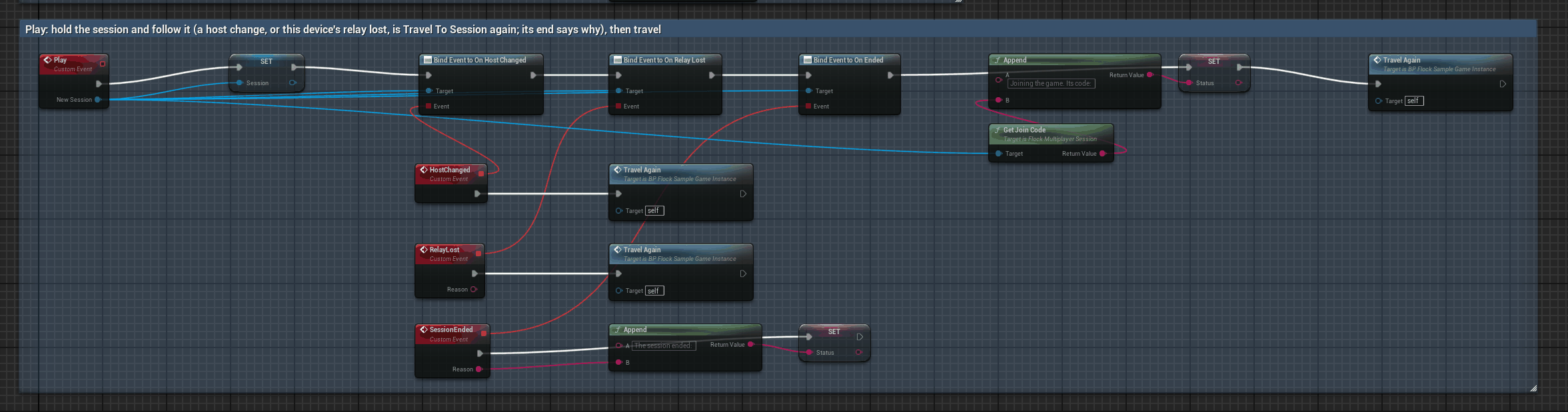The height and width of the screenshot is (412, 1568).
Task: Click Target pin on Bind Event to On Ended
Action: point(808,91)
